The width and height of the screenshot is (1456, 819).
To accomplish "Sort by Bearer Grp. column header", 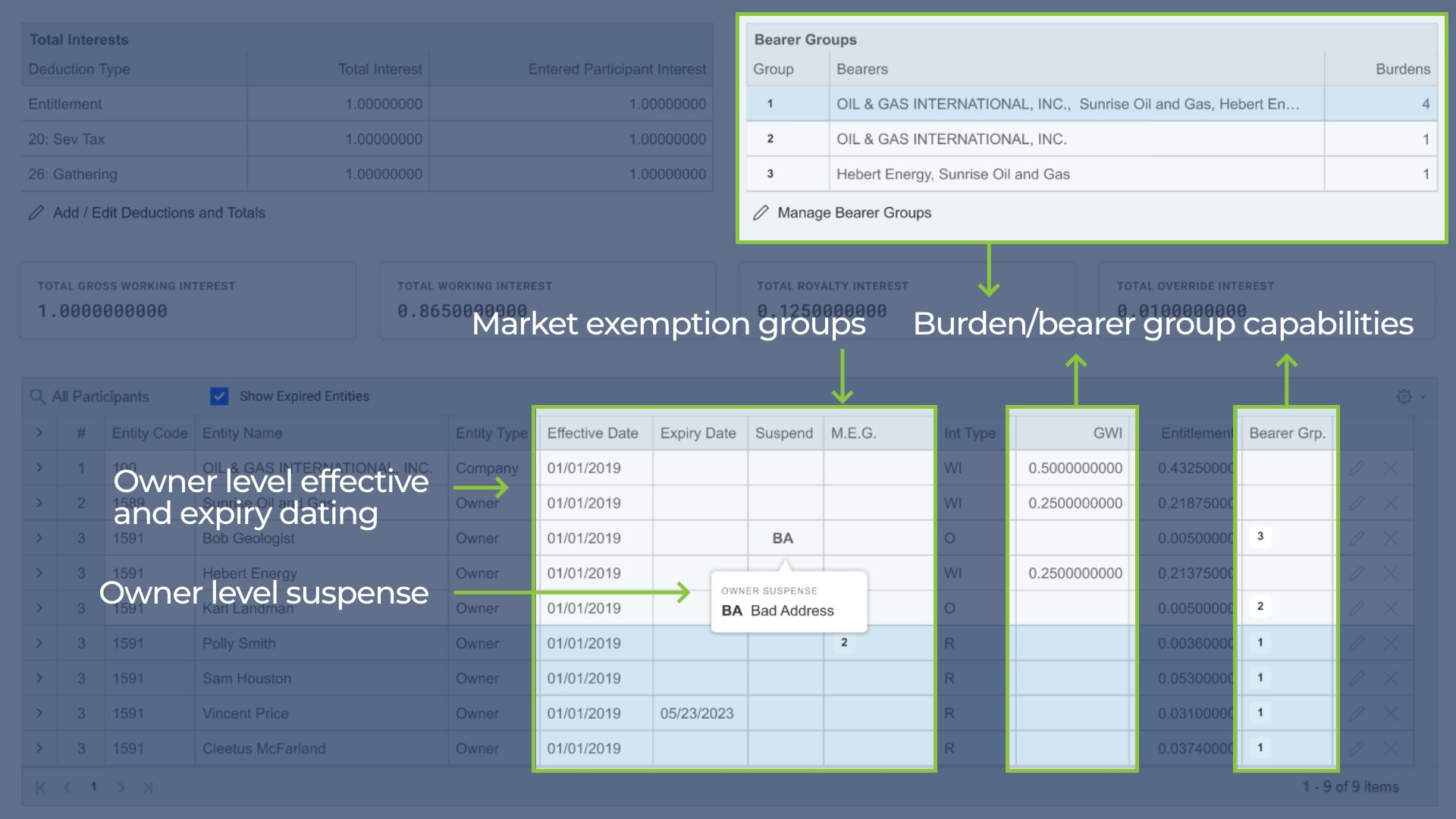I will [x=1287, y=433].
